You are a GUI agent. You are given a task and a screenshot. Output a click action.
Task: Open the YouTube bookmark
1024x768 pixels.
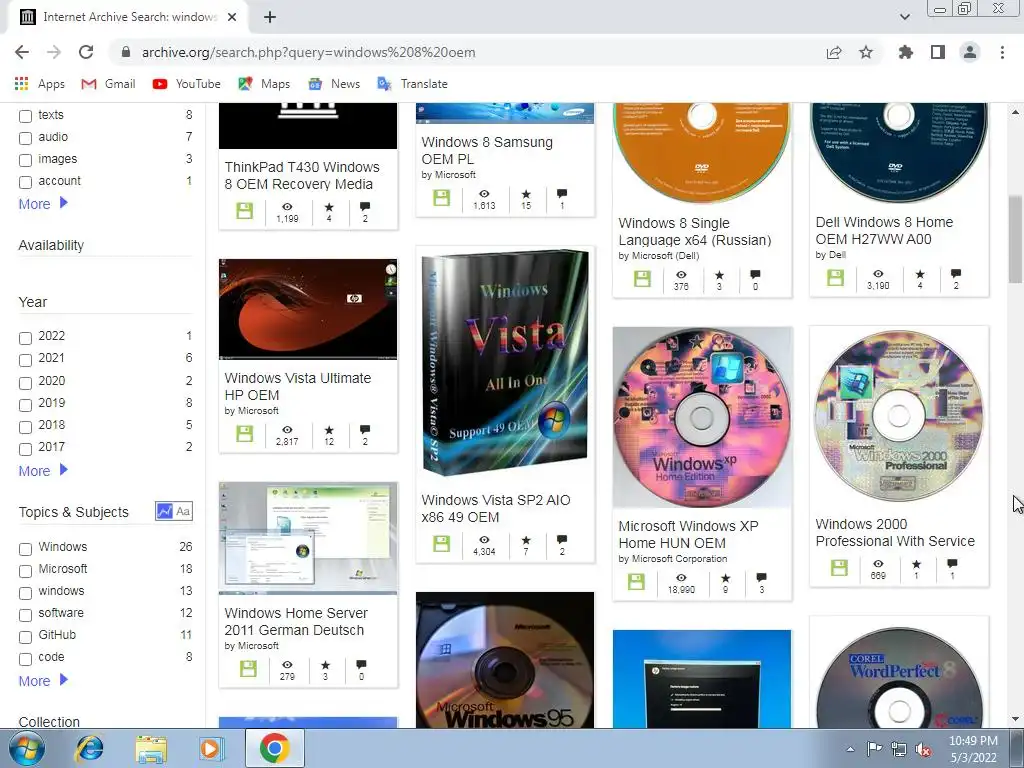click(x=187, y=84)
